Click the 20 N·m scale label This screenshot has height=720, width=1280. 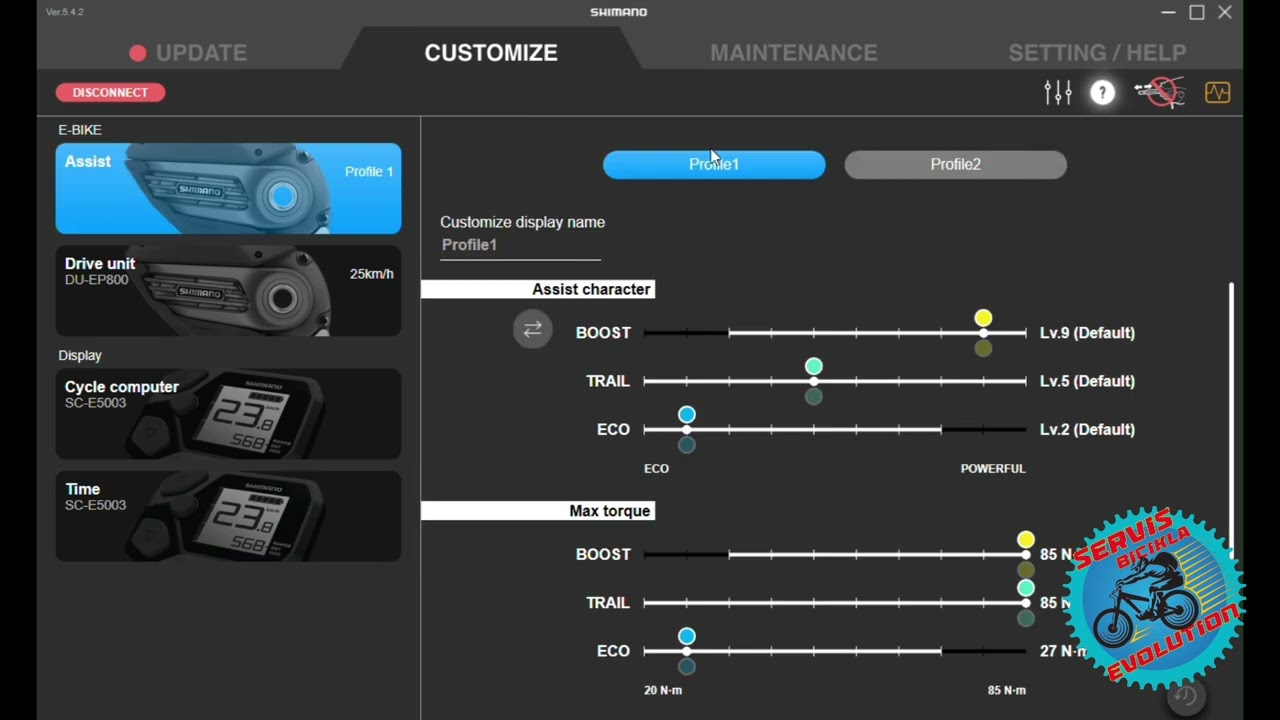(x=663, y=690)
